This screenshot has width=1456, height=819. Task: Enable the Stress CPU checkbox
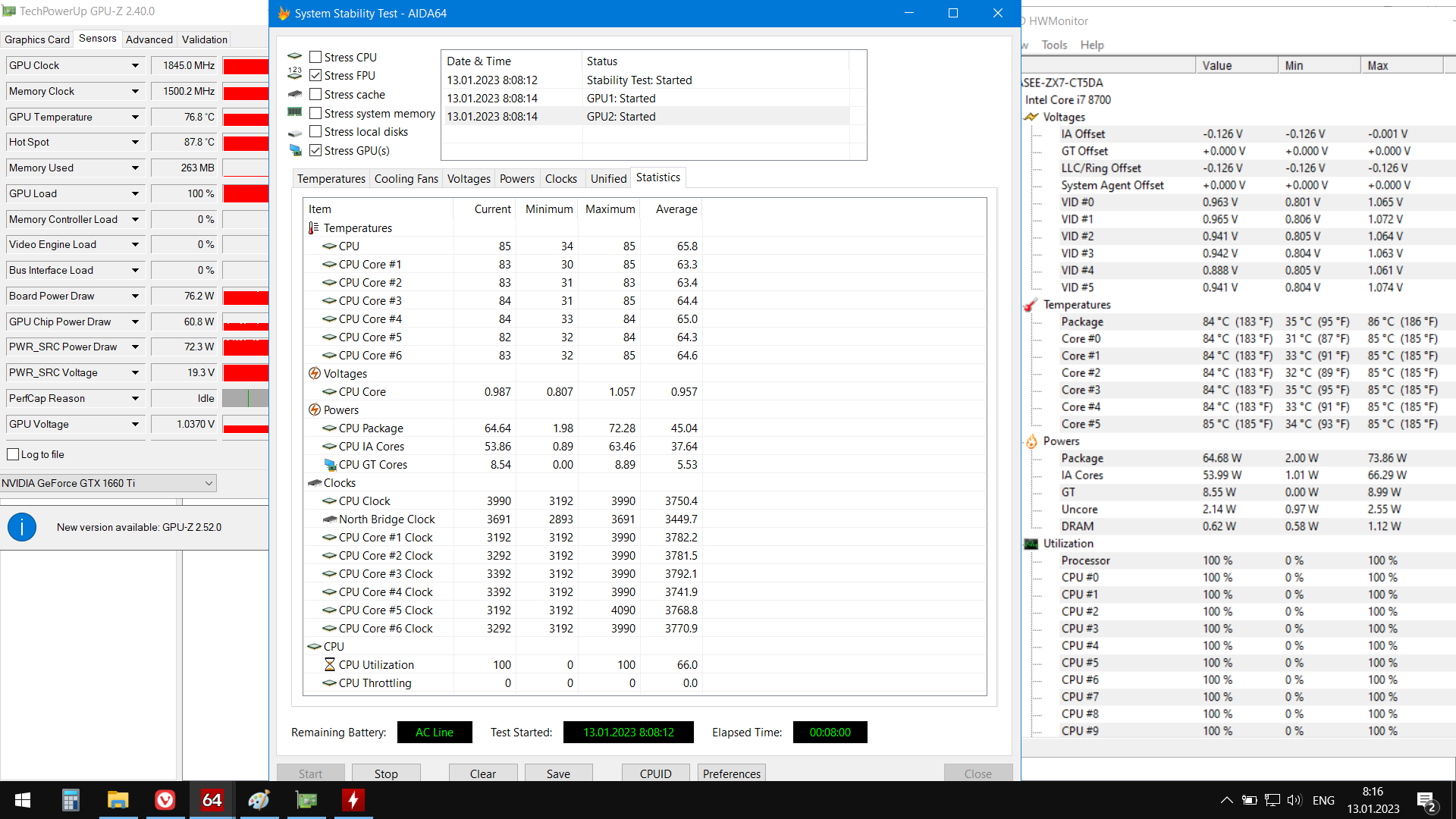coord(315,57)
